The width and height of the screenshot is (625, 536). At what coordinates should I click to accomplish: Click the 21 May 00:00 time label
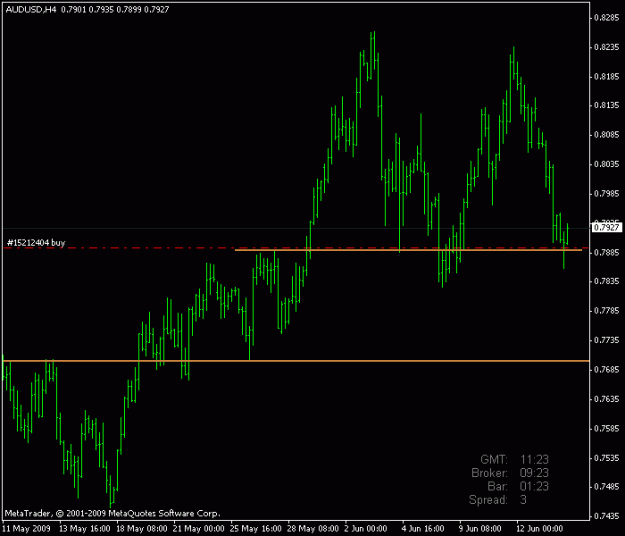pos(199,529)
